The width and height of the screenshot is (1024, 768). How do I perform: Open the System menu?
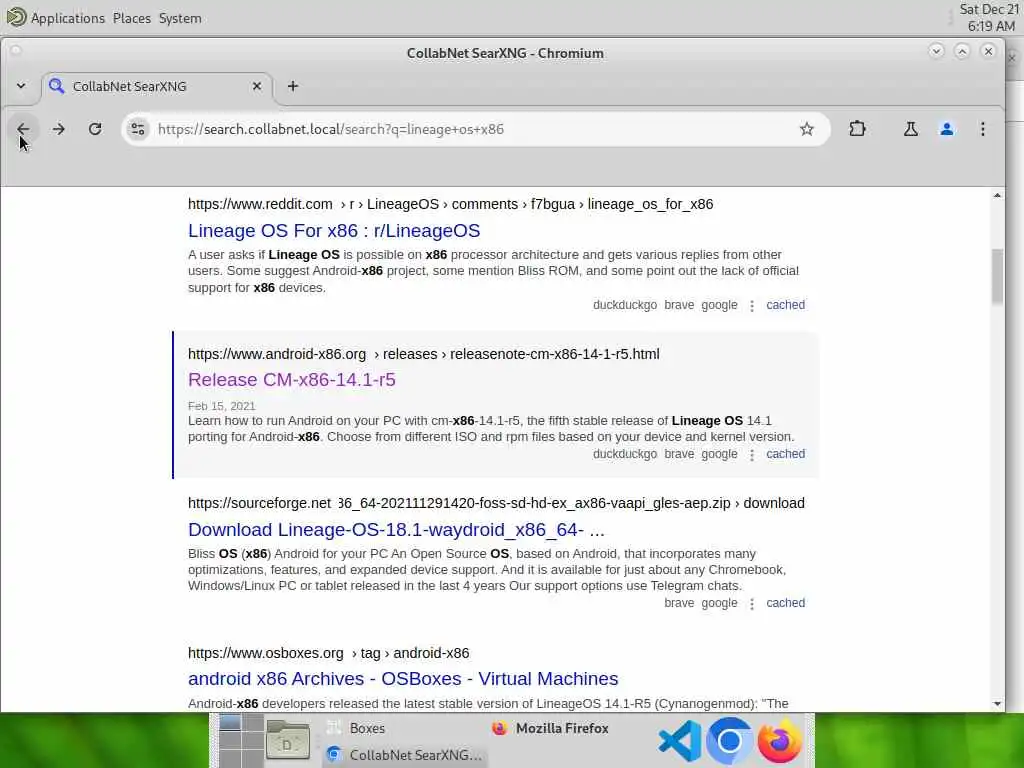(180, 18)
